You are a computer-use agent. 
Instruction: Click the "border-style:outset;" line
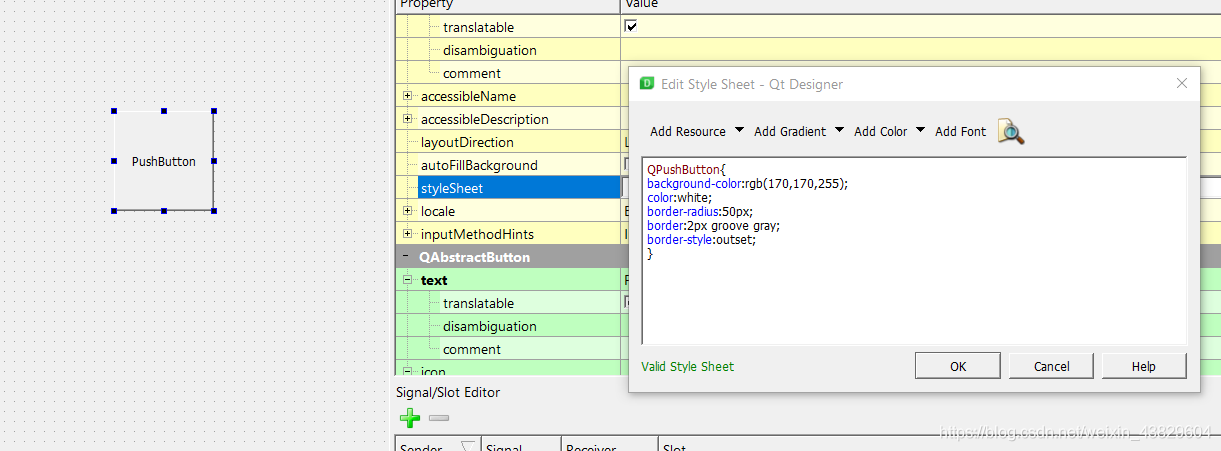(702, 240)
